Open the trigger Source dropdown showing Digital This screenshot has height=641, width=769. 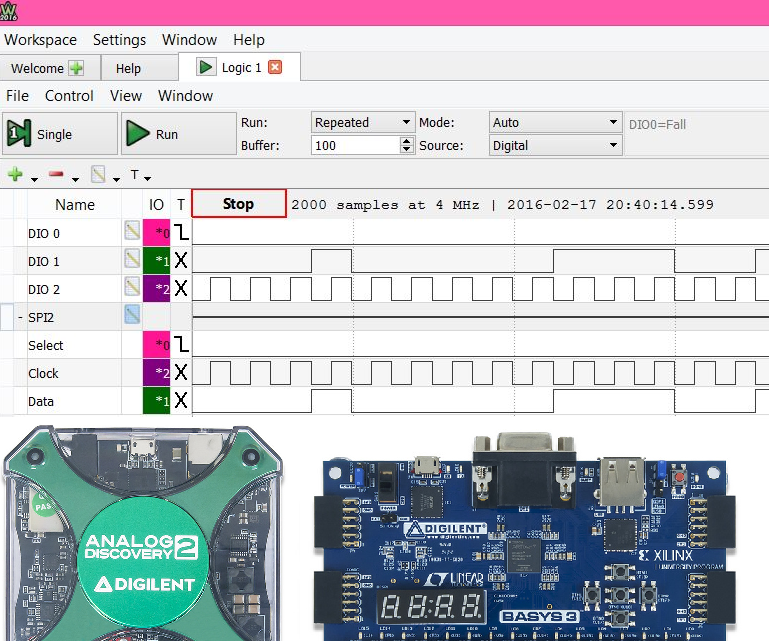555,145
